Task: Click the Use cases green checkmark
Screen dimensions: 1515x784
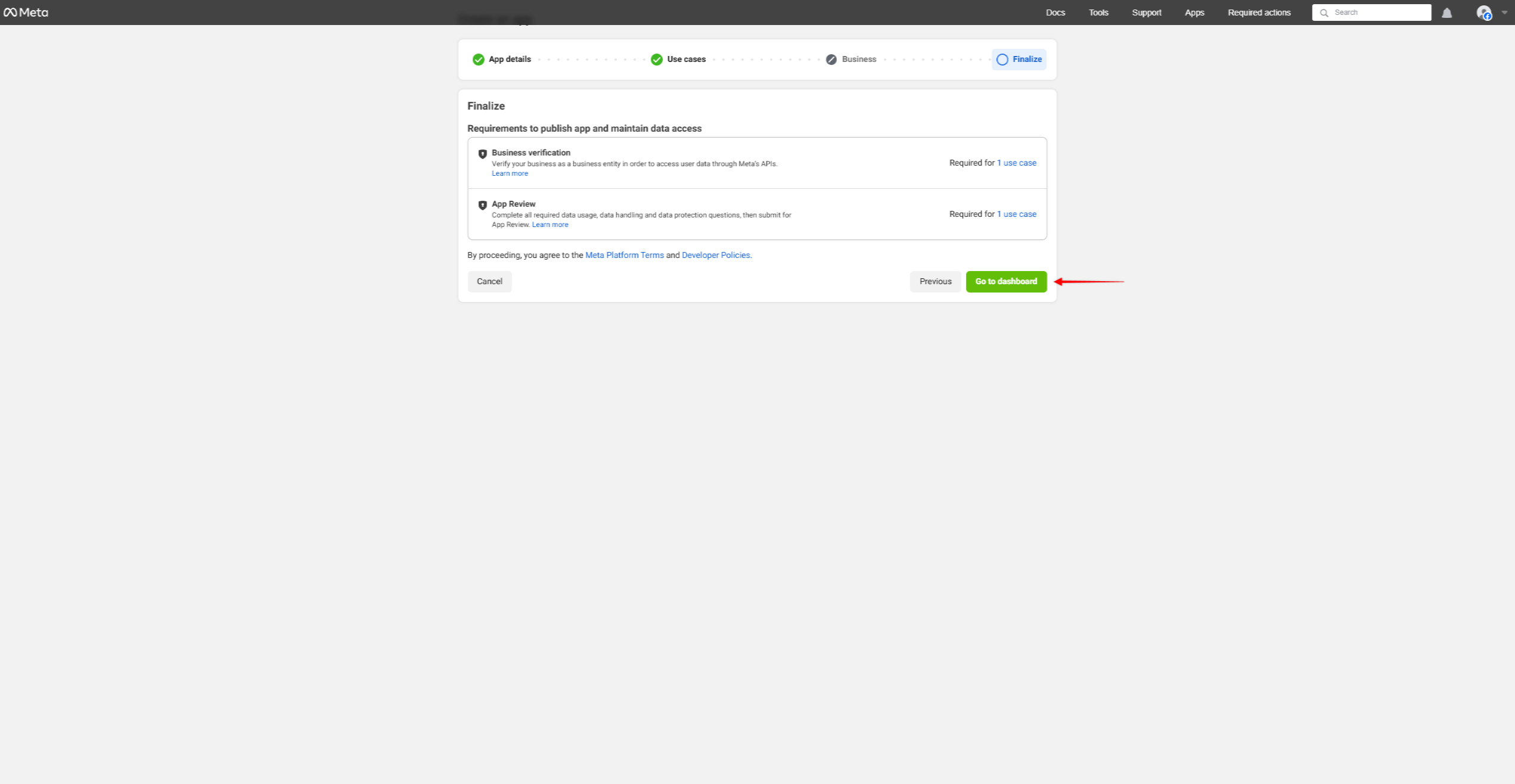Action: point(656,60)
